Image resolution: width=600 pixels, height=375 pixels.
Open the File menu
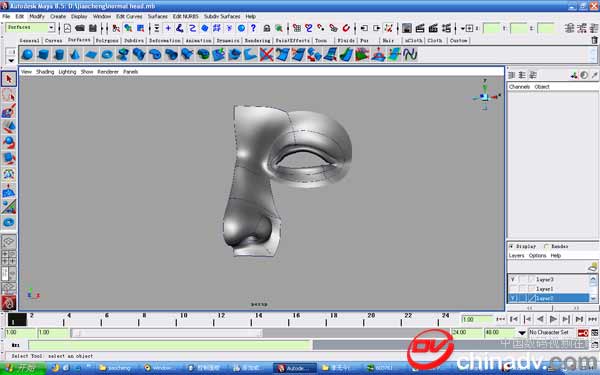coord(6,16)
